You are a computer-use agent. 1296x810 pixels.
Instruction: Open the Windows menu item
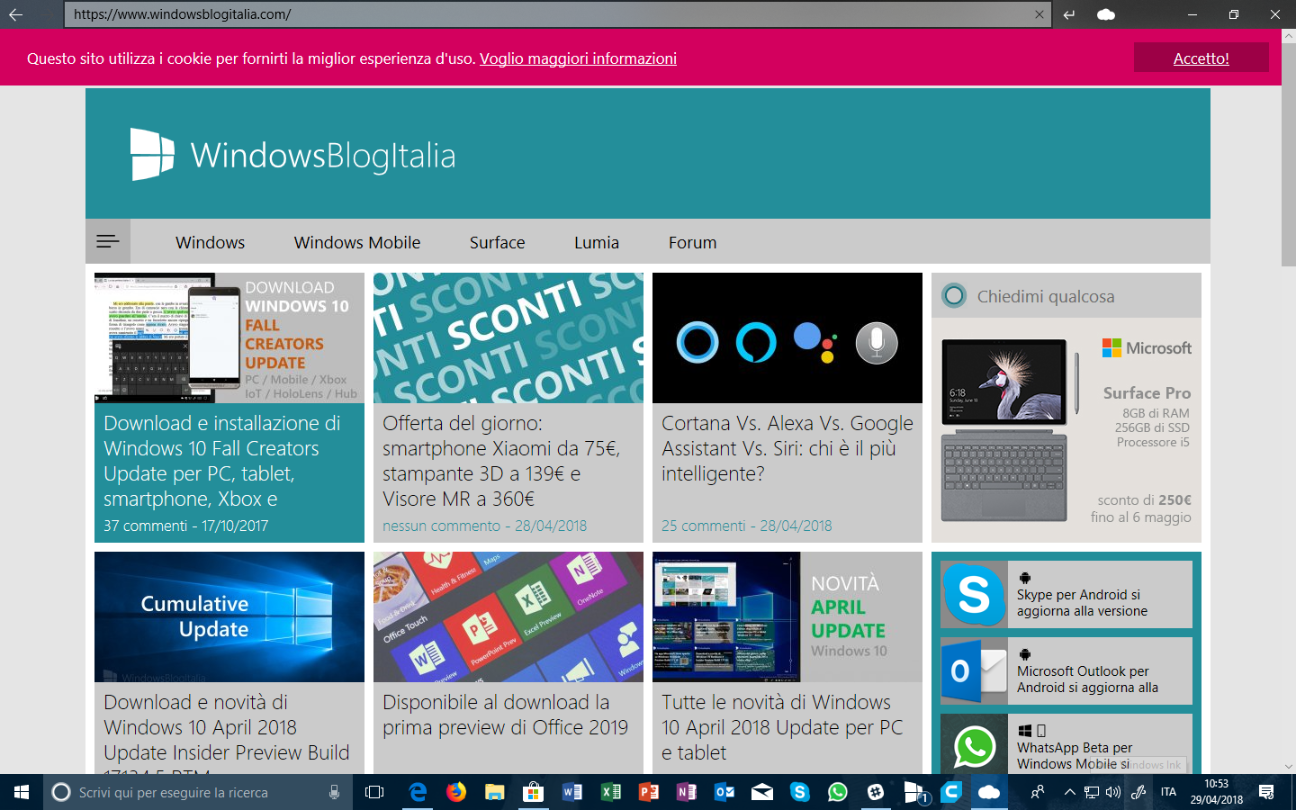coord(210,242)
